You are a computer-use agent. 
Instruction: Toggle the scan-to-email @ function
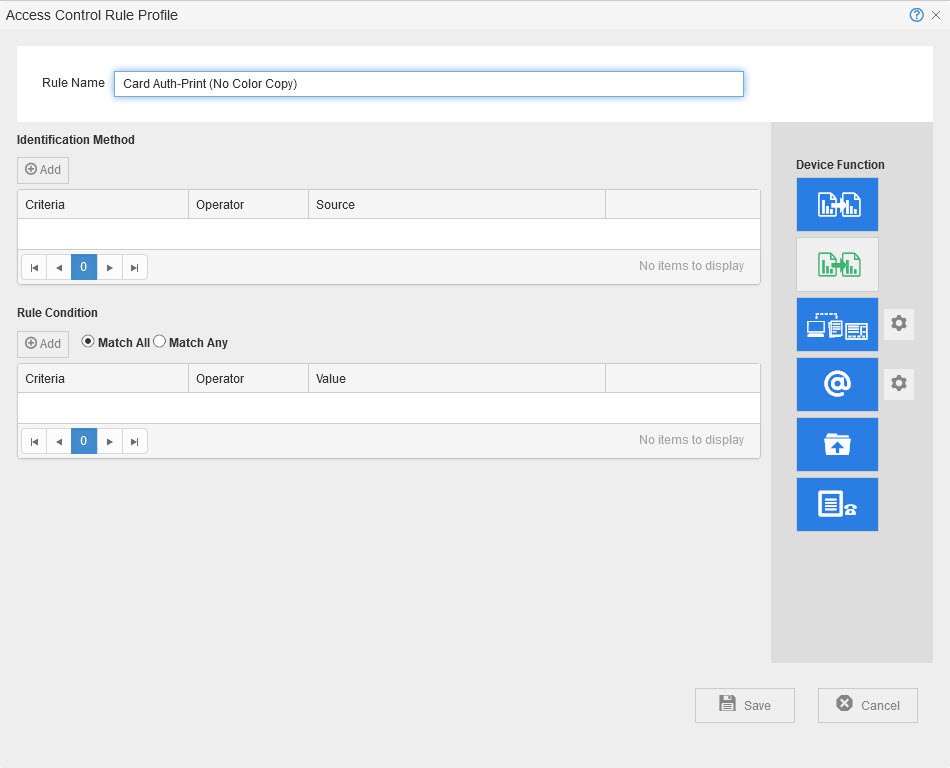[837, 384]
